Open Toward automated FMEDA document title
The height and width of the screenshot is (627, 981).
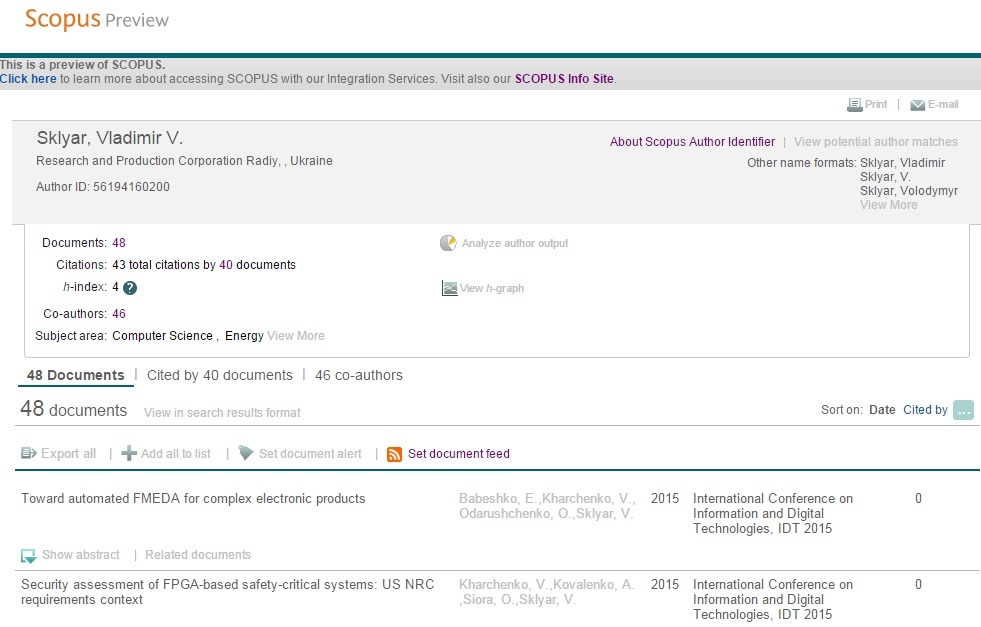pyautogui.click(x=193, y=499)
